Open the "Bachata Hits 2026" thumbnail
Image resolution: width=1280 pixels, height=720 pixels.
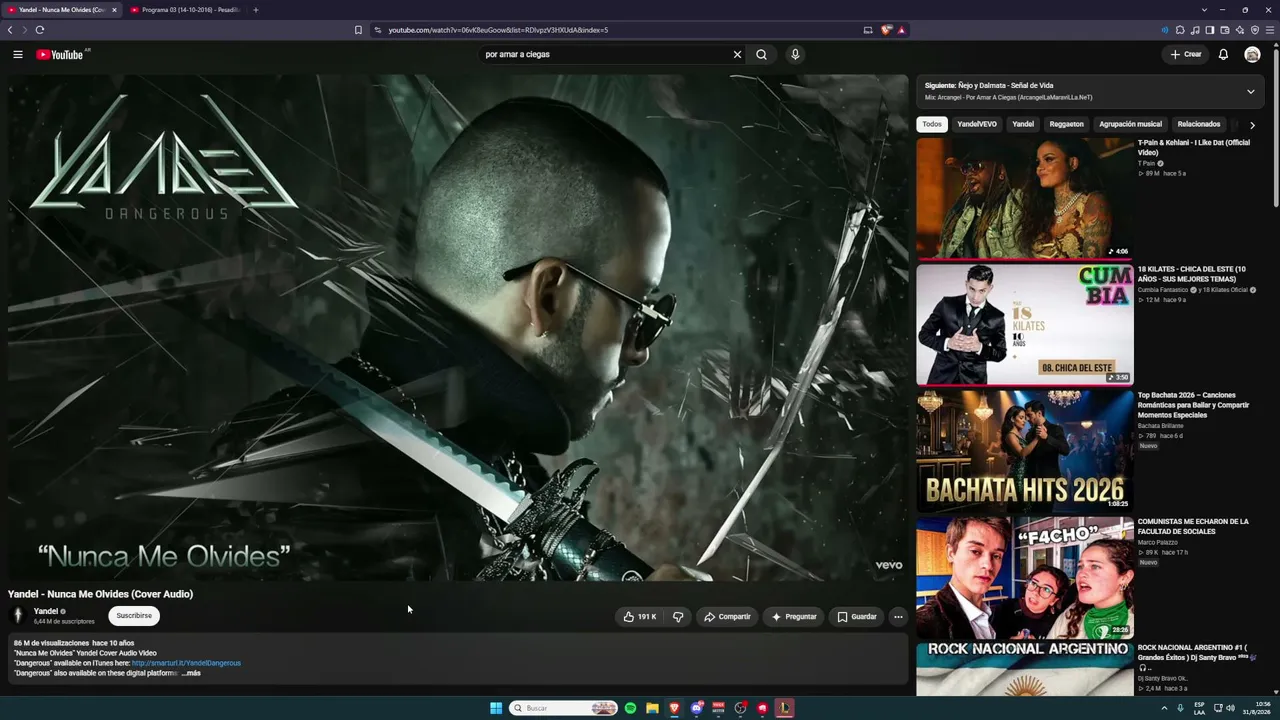coord(1025,451)
